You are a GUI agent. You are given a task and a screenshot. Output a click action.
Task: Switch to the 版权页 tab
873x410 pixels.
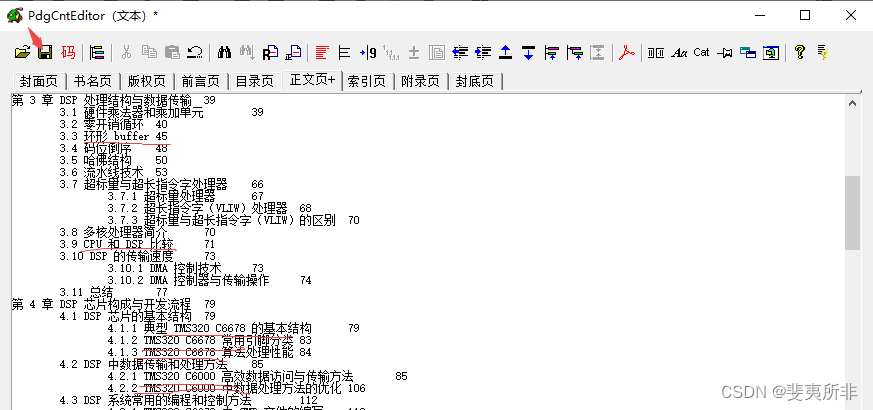pos(147,81)
